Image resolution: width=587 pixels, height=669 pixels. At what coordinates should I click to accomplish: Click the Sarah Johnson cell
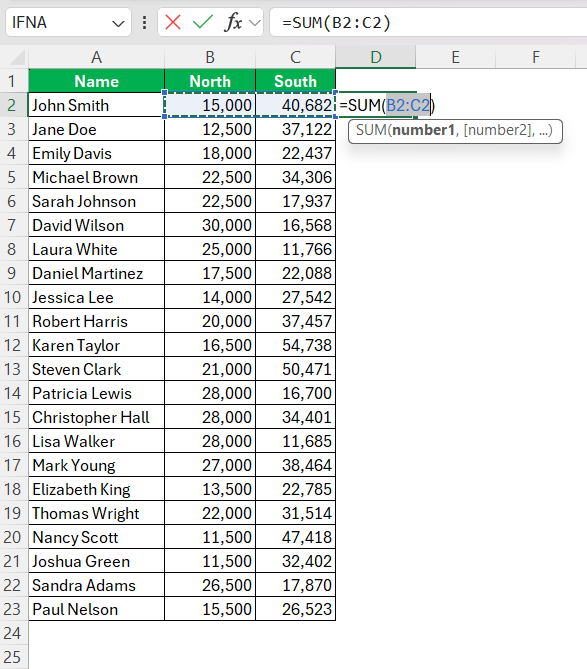coord(96,201)
